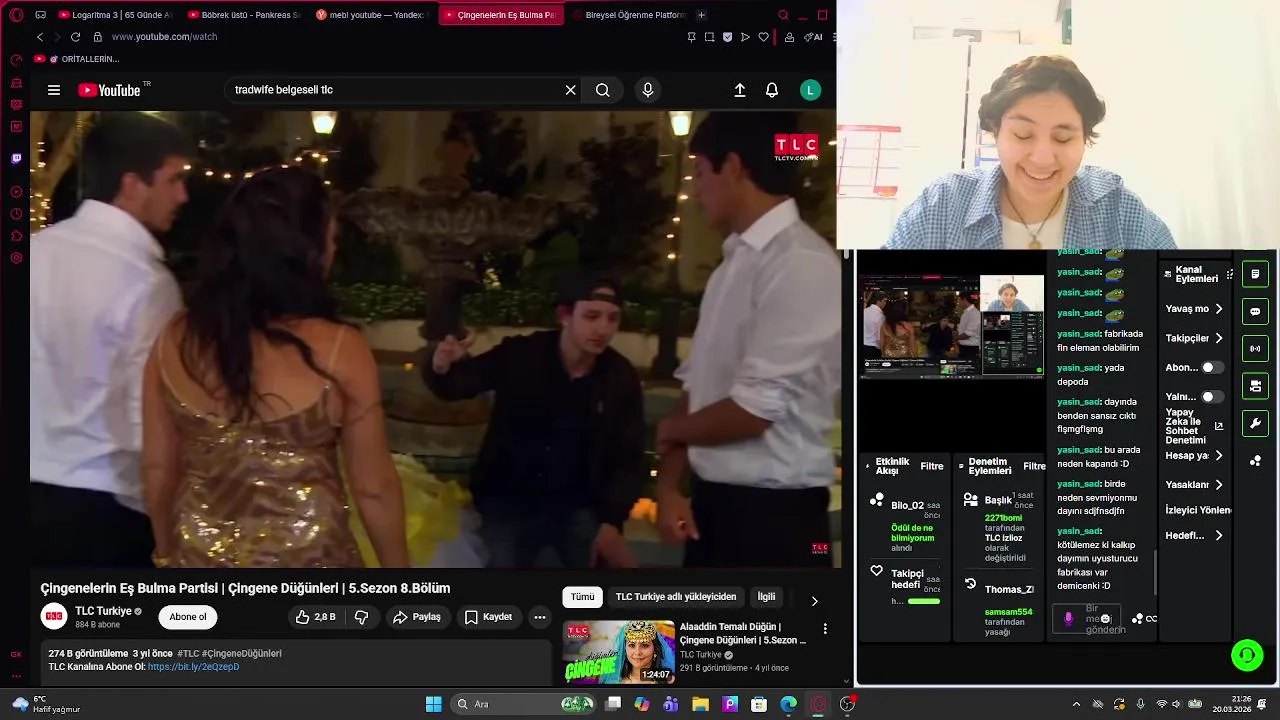Switch to the Bireysel Öğrenme Platformu tab
1280x720 pixels.
(629, 15)
